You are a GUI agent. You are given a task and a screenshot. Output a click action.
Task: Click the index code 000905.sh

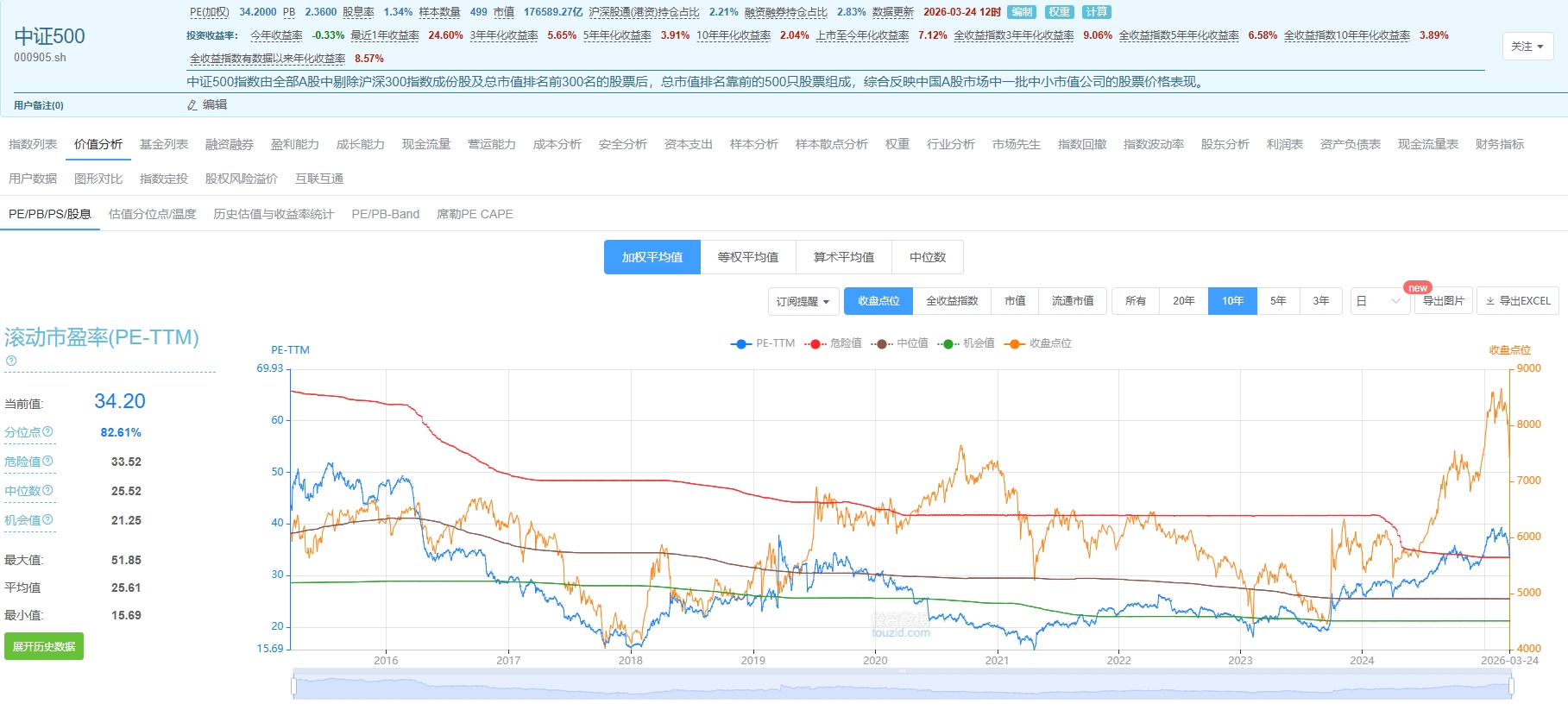point(40,58)
